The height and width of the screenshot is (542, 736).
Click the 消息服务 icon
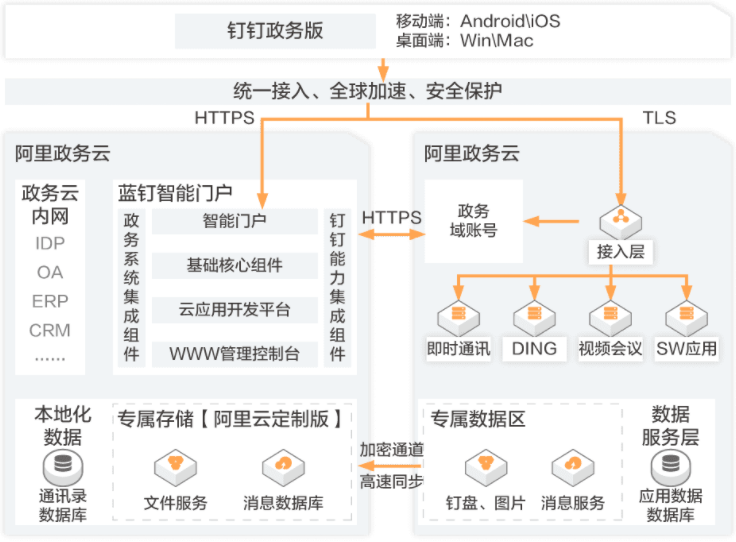573,467
